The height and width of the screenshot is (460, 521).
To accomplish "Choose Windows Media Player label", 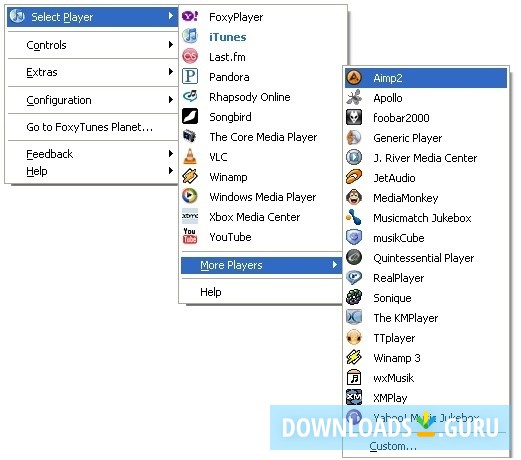I will 263,197.
